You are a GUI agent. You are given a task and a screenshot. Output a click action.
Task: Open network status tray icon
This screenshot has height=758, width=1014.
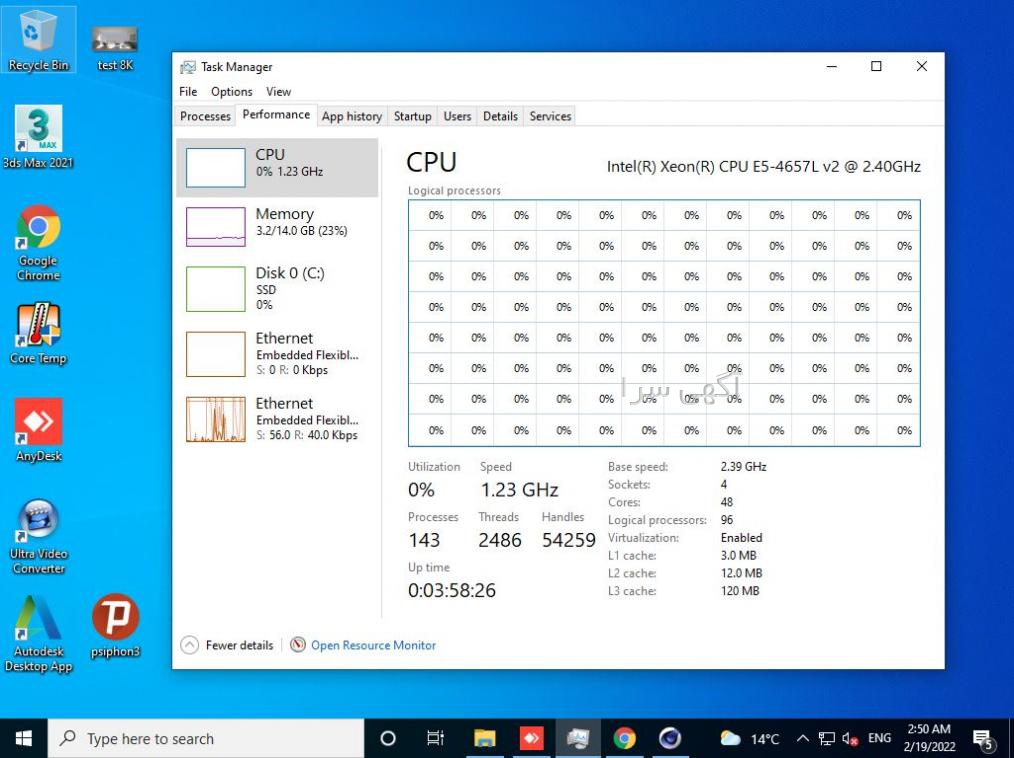tap(826, 739)
